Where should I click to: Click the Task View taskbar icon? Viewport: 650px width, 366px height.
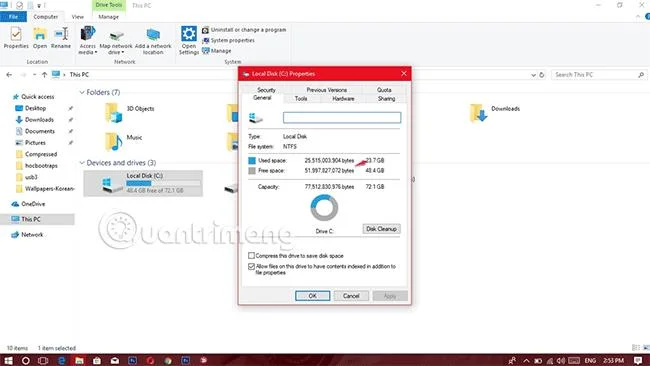pyautogui.click(x=43, y=360)
